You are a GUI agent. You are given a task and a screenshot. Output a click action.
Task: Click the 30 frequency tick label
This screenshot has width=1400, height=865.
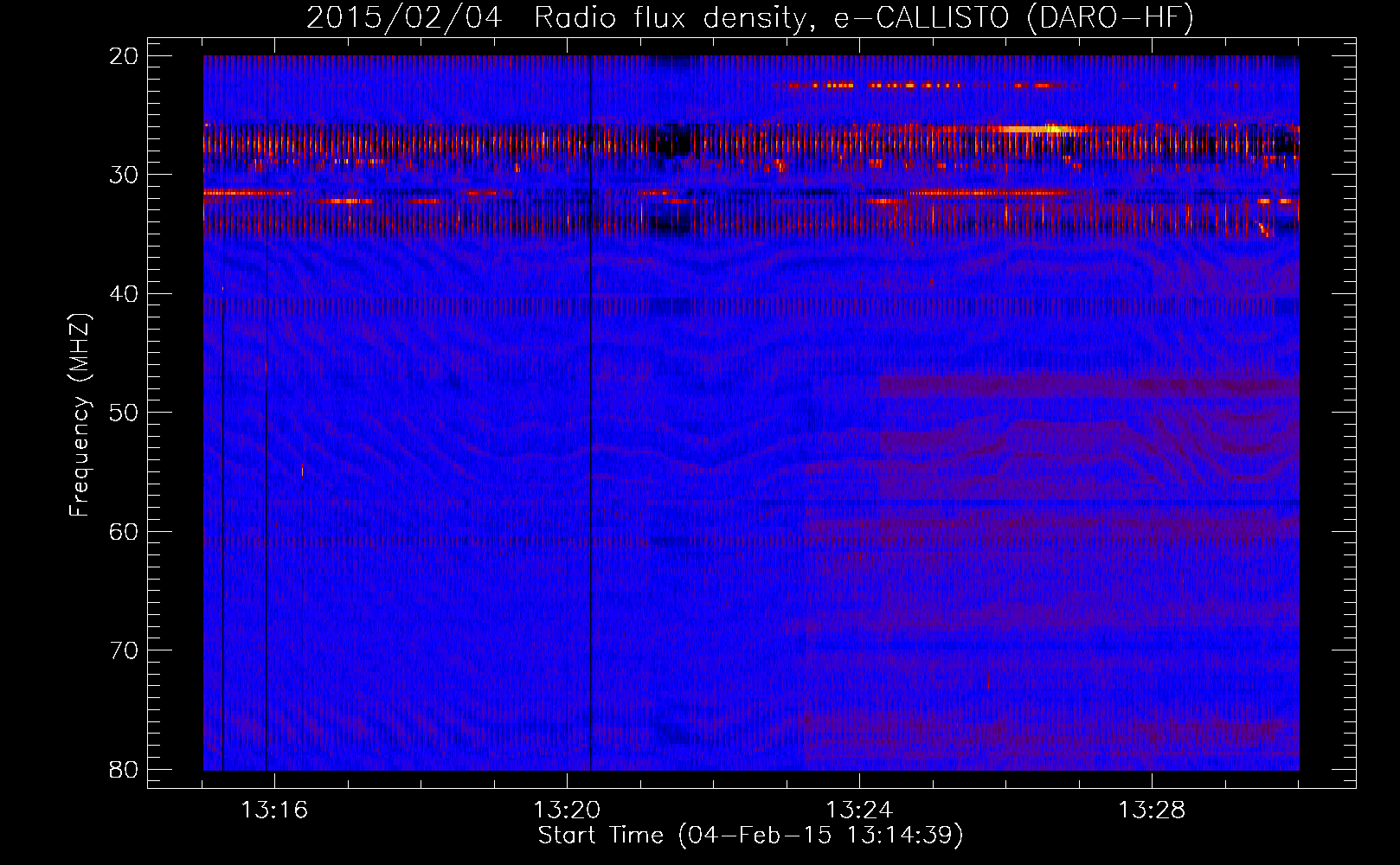(x=125, y=175)
